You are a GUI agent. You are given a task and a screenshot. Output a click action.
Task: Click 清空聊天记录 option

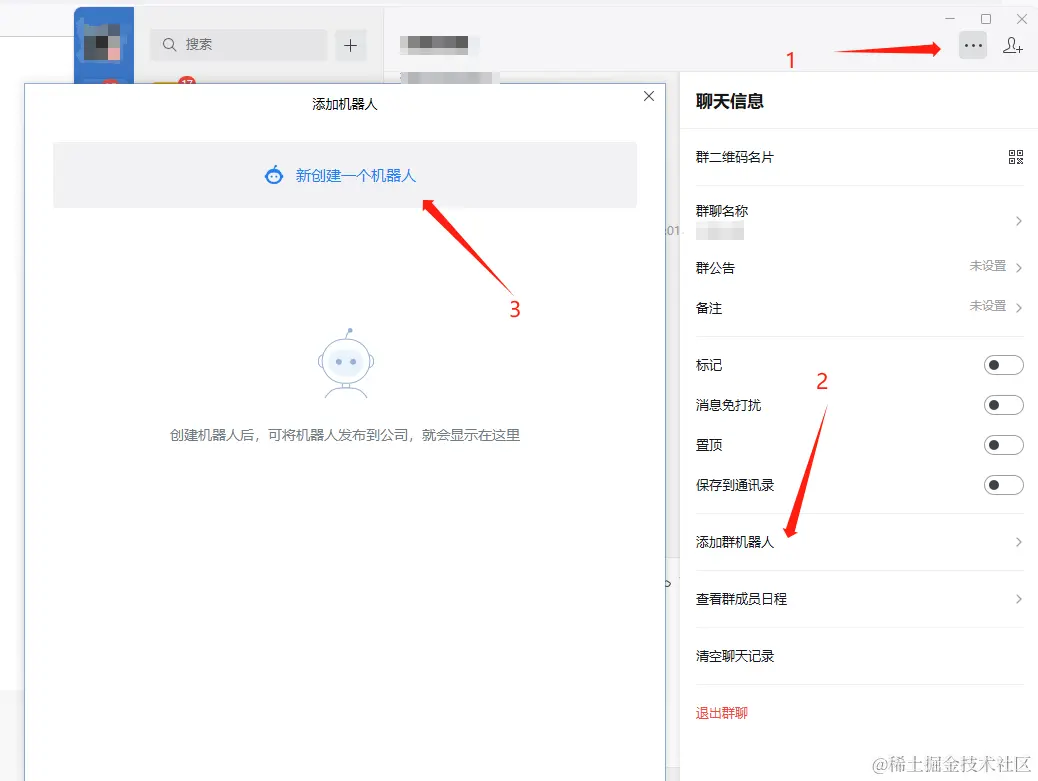coord(735,656)
